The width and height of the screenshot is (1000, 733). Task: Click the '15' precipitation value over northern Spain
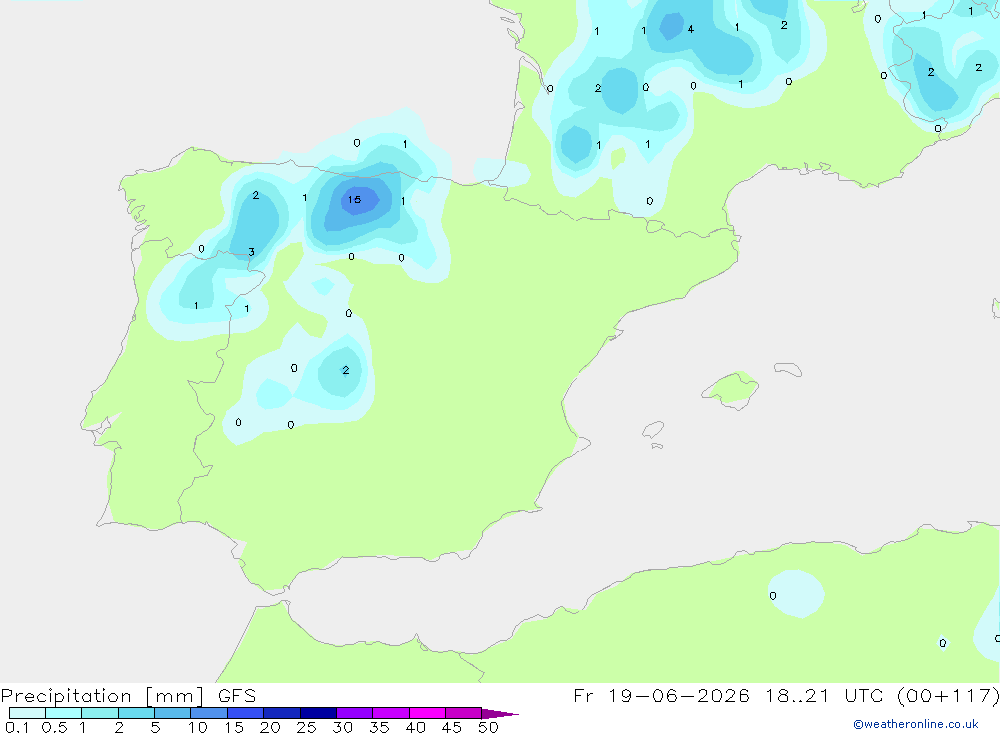pos(354,200)
